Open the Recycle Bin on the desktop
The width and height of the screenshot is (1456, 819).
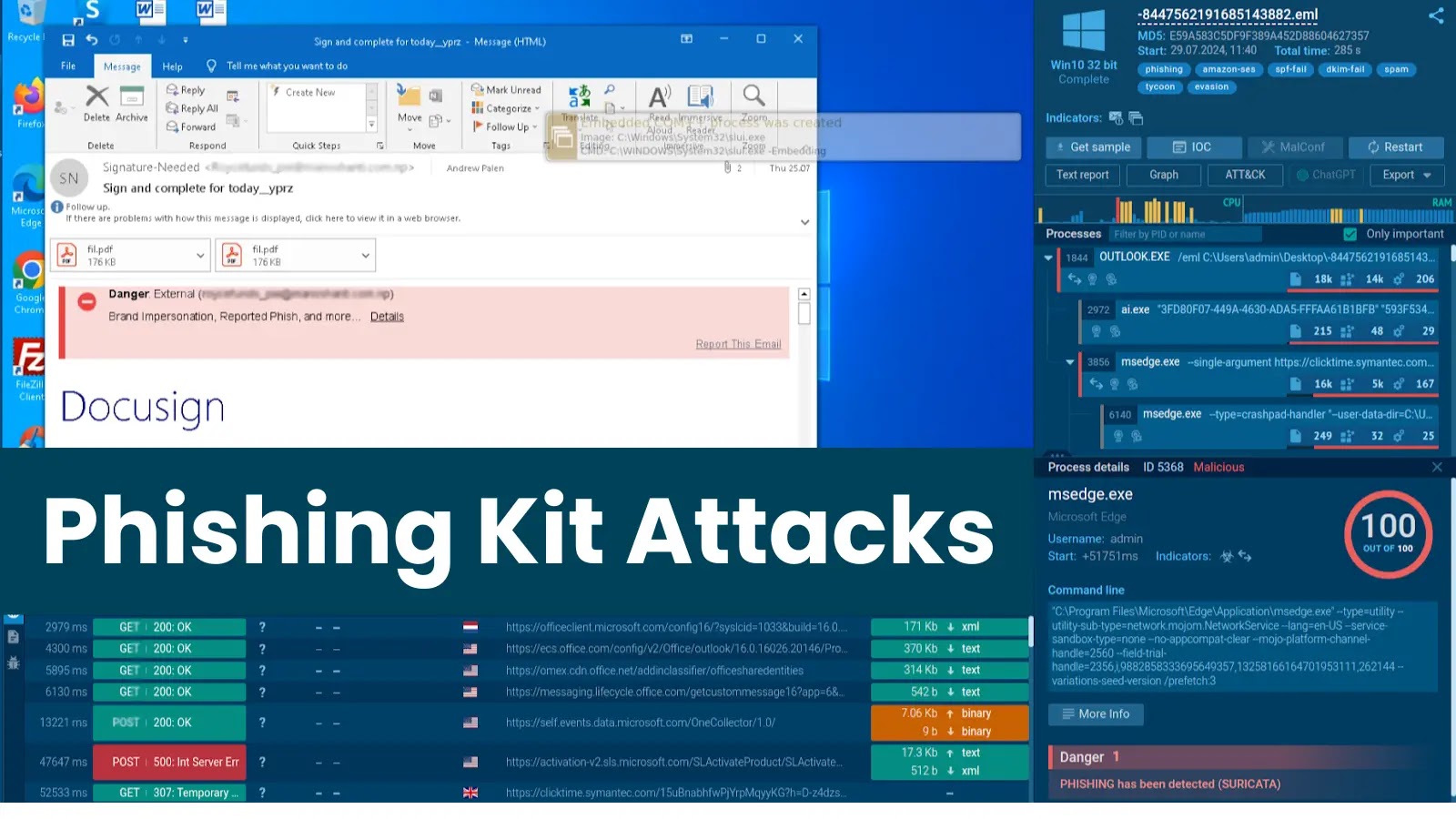(26, 21)
